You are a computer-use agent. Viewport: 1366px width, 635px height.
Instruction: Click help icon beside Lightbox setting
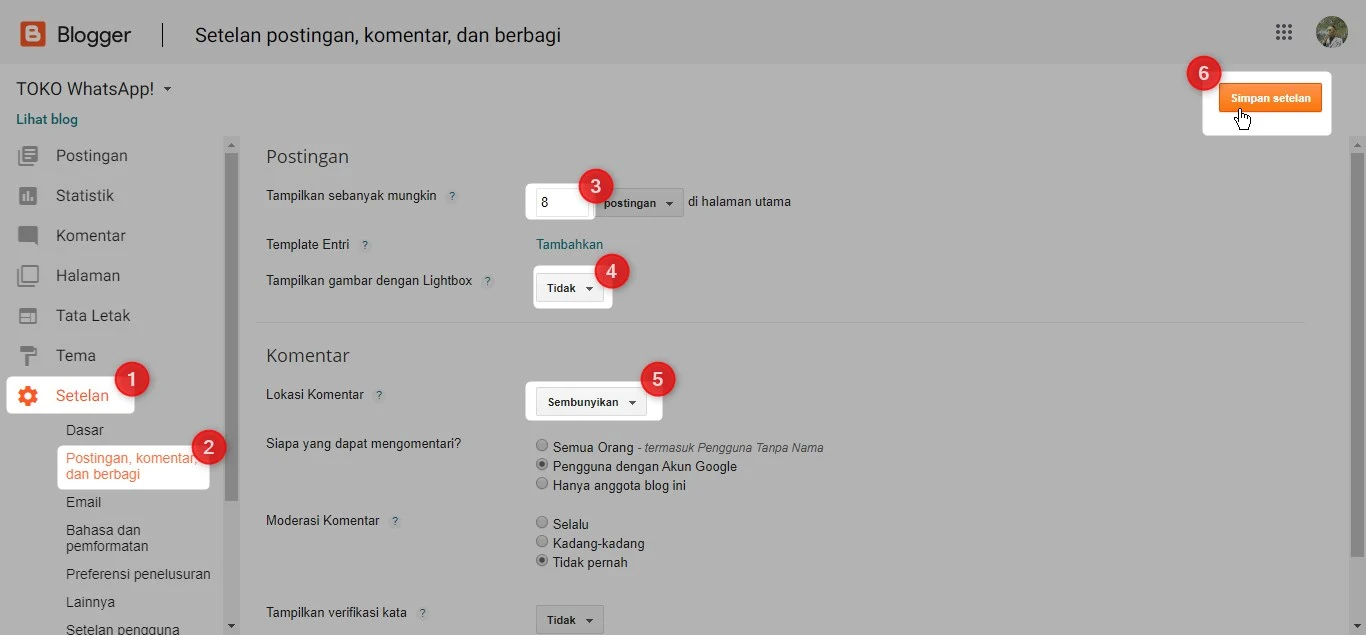(488, 282)
